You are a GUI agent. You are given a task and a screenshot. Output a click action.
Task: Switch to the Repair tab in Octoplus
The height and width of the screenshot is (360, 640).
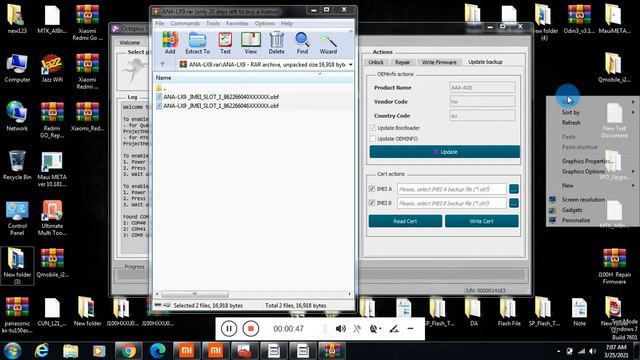coord(402,62)
